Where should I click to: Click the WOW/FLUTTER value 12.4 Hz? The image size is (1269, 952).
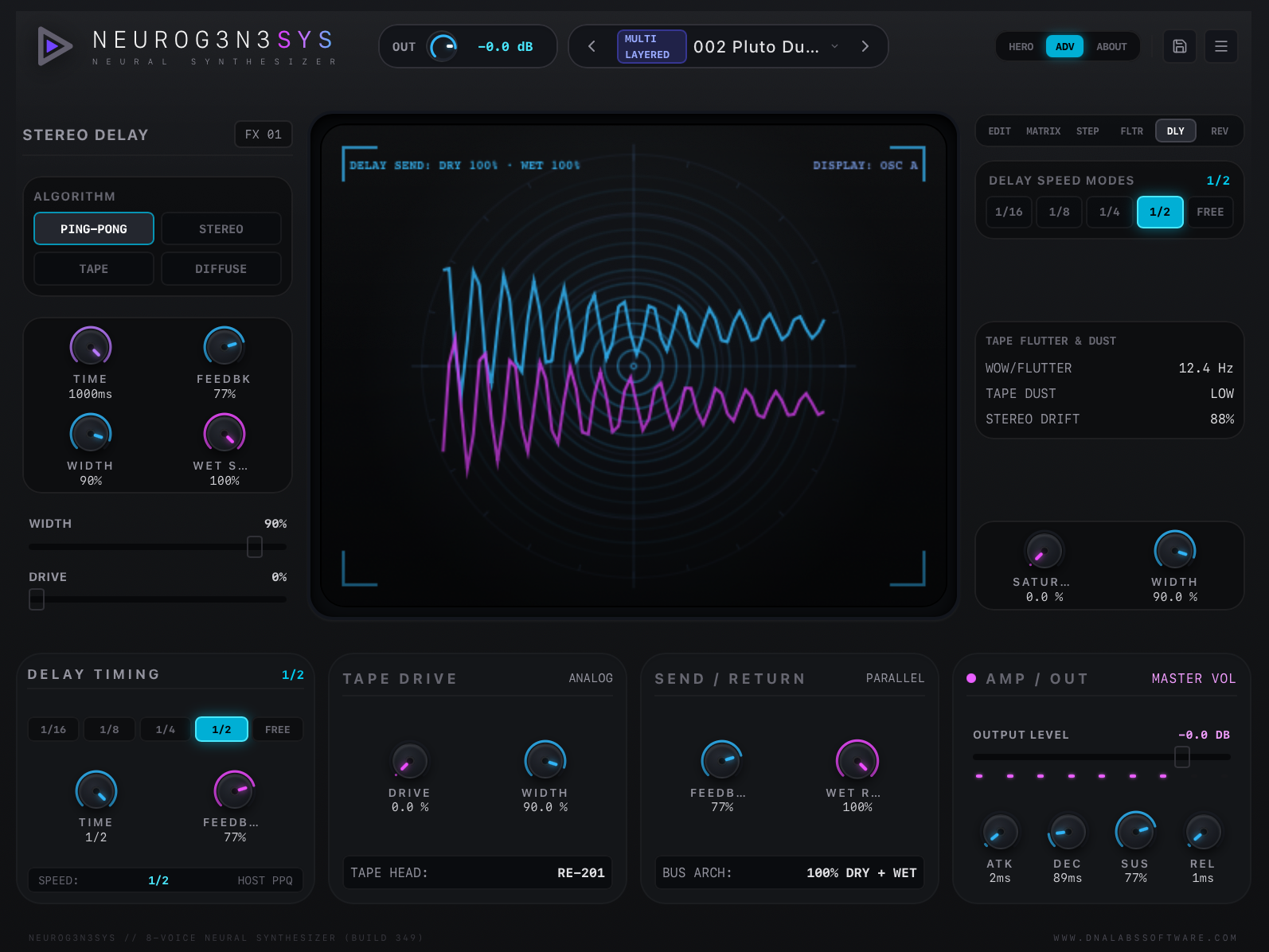(1205, 368)
